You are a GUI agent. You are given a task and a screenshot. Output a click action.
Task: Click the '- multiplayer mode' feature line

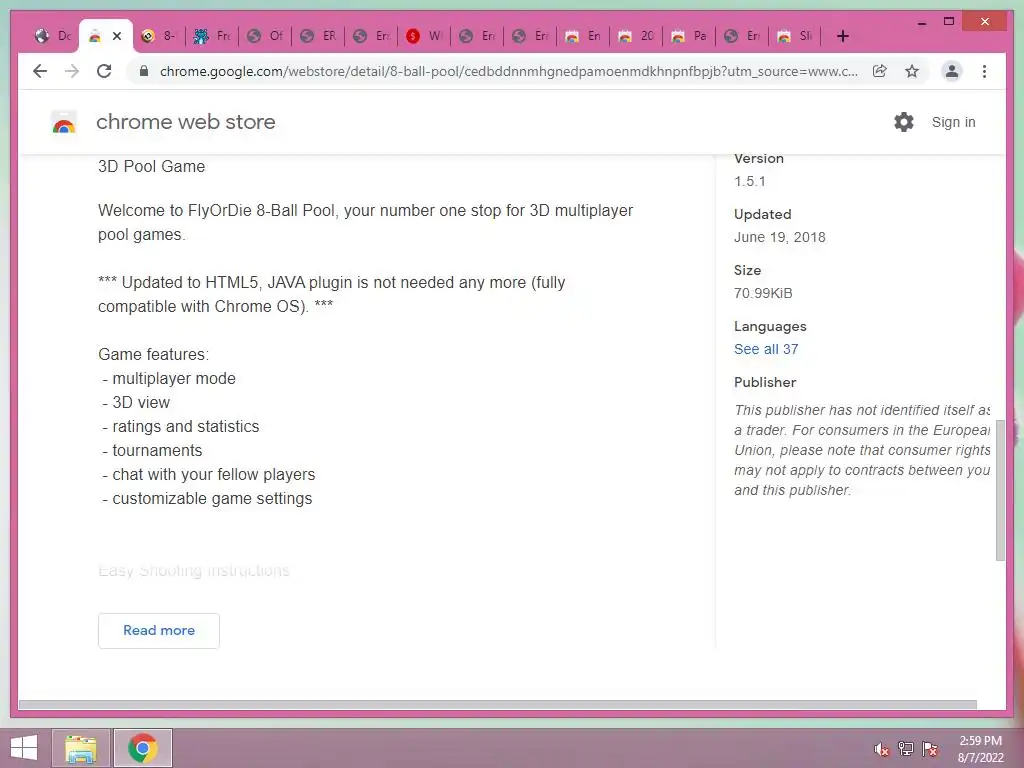(x=168, y=379)
